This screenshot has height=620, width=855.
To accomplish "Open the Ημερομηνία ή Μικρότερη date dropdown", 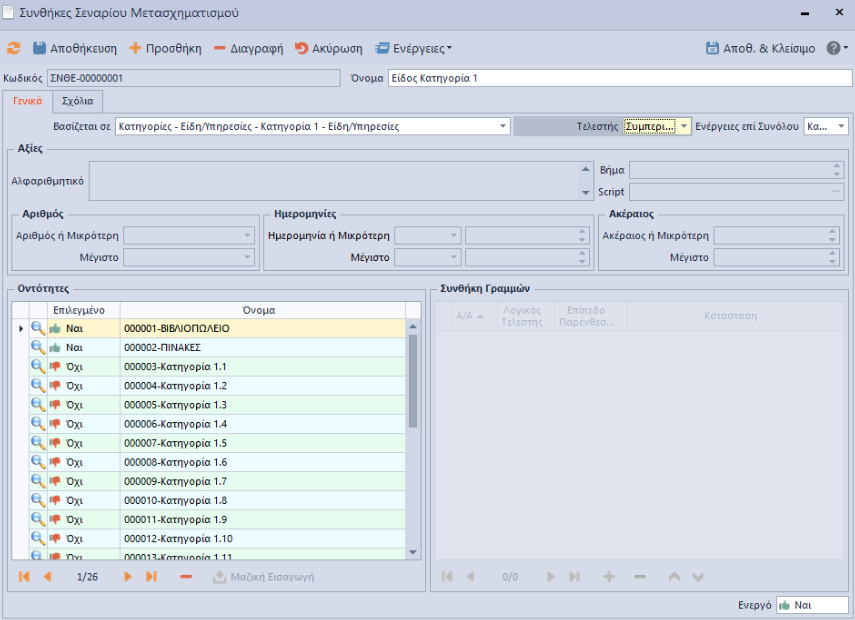I will click(454, 236).
